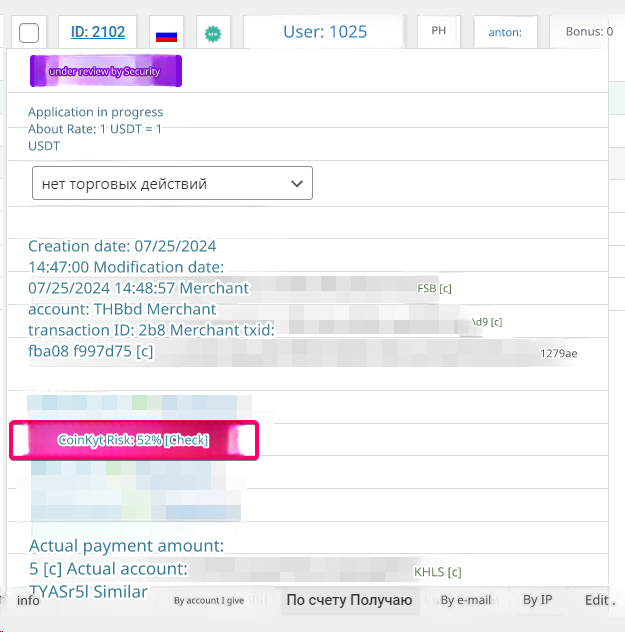The height and width of the screenshot is (632, 625).
Task: Click [c] after fba08 f997d75
Action: point(145,351)
